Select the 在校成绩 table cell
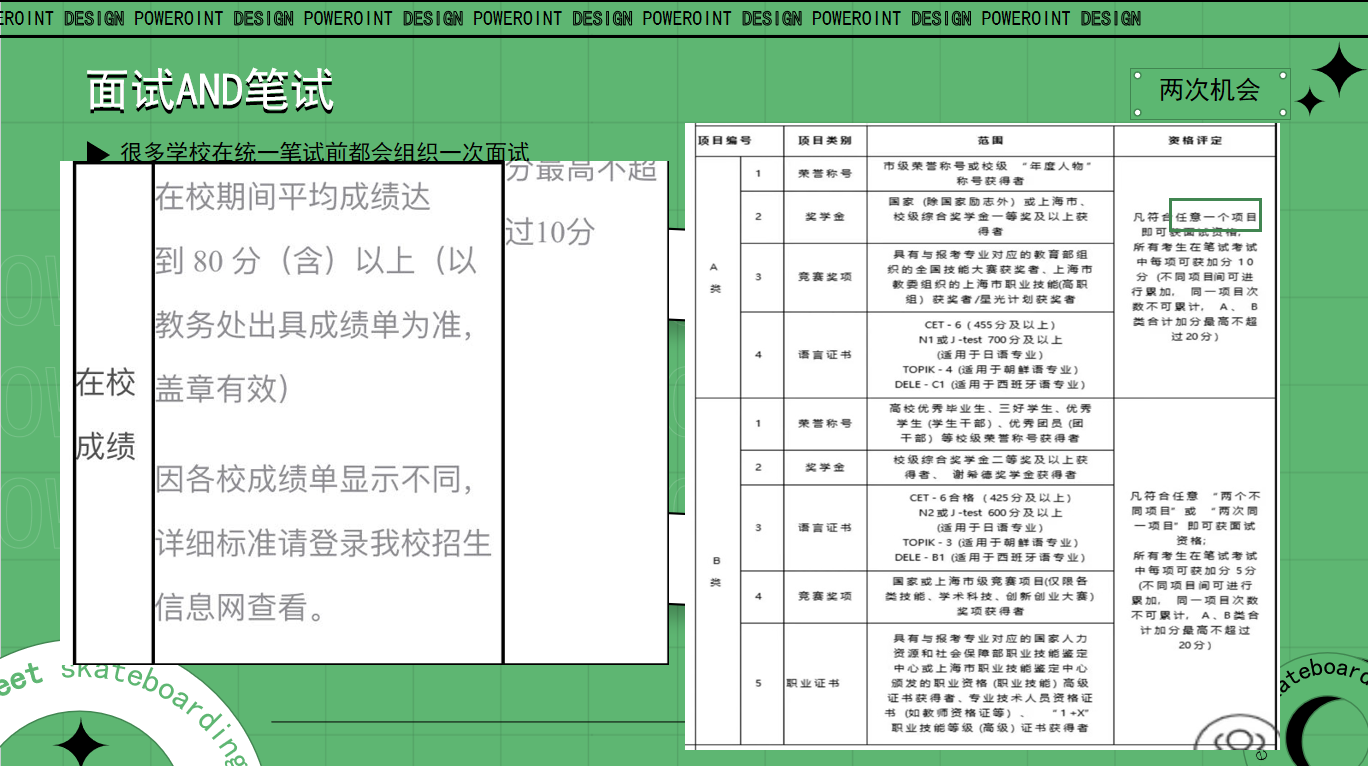1368x766 pixels. (x=106, y=414)
